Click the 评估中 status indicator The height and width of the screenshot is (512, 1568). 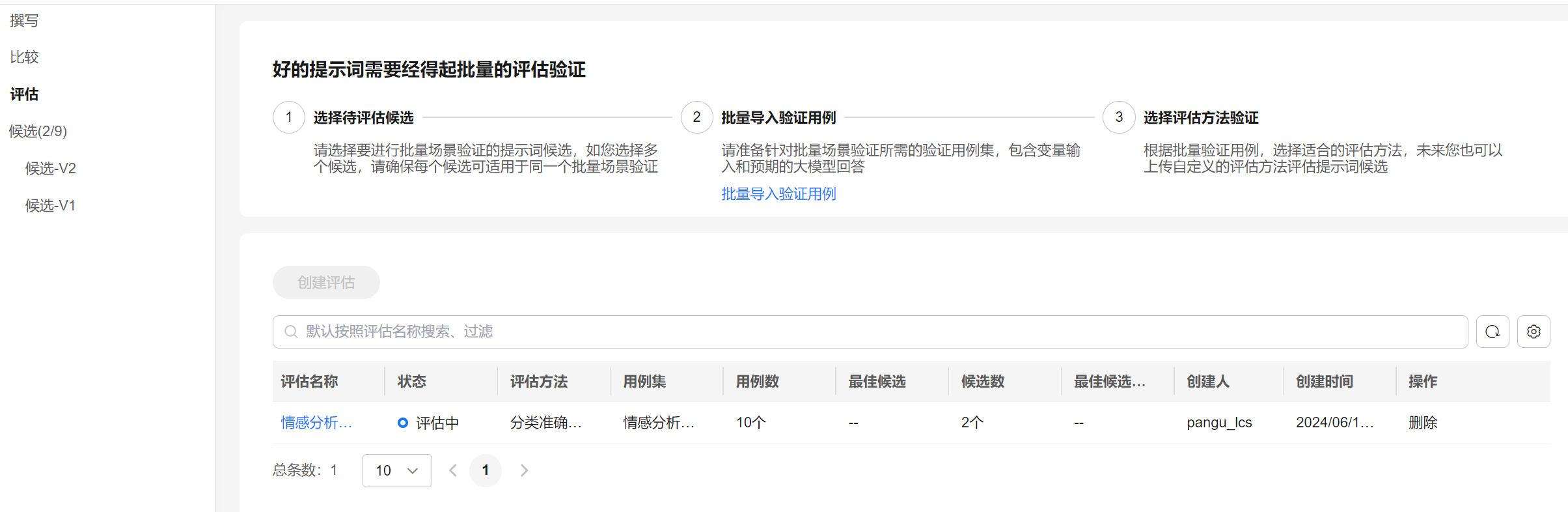428,423
